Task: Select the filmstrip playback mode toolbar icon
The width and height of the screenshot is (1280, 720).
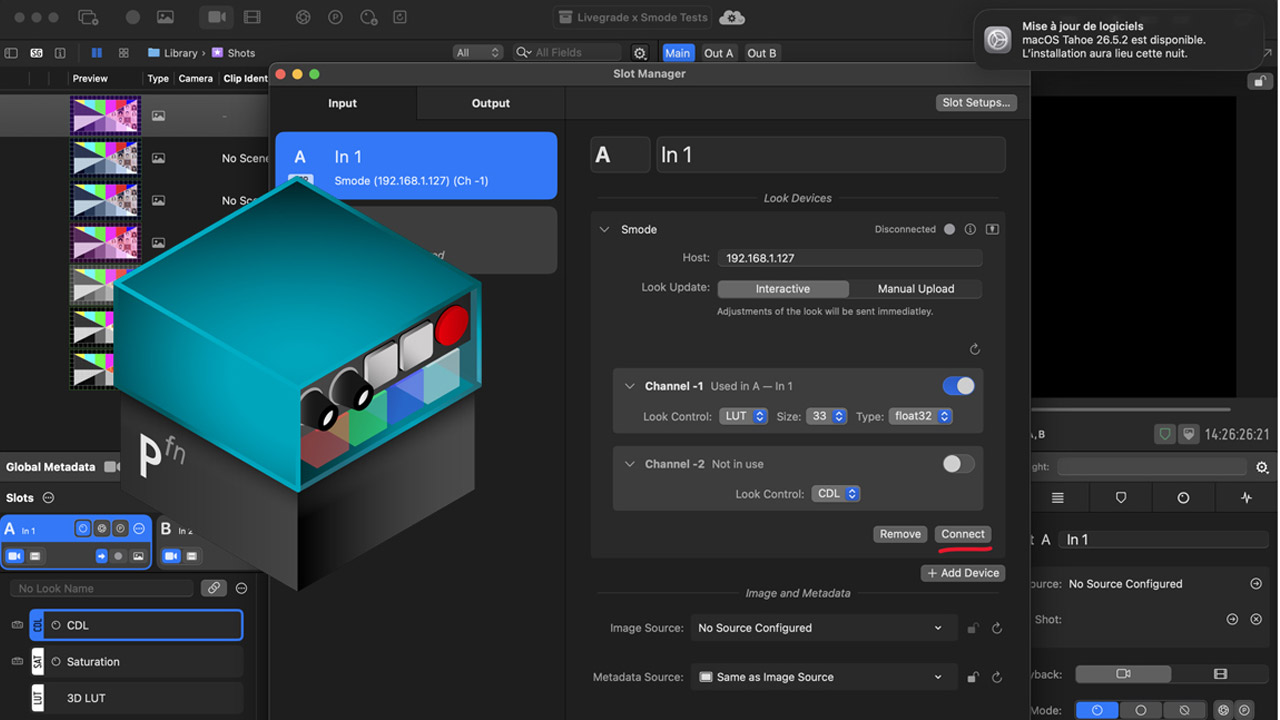Action: point(252,17)
